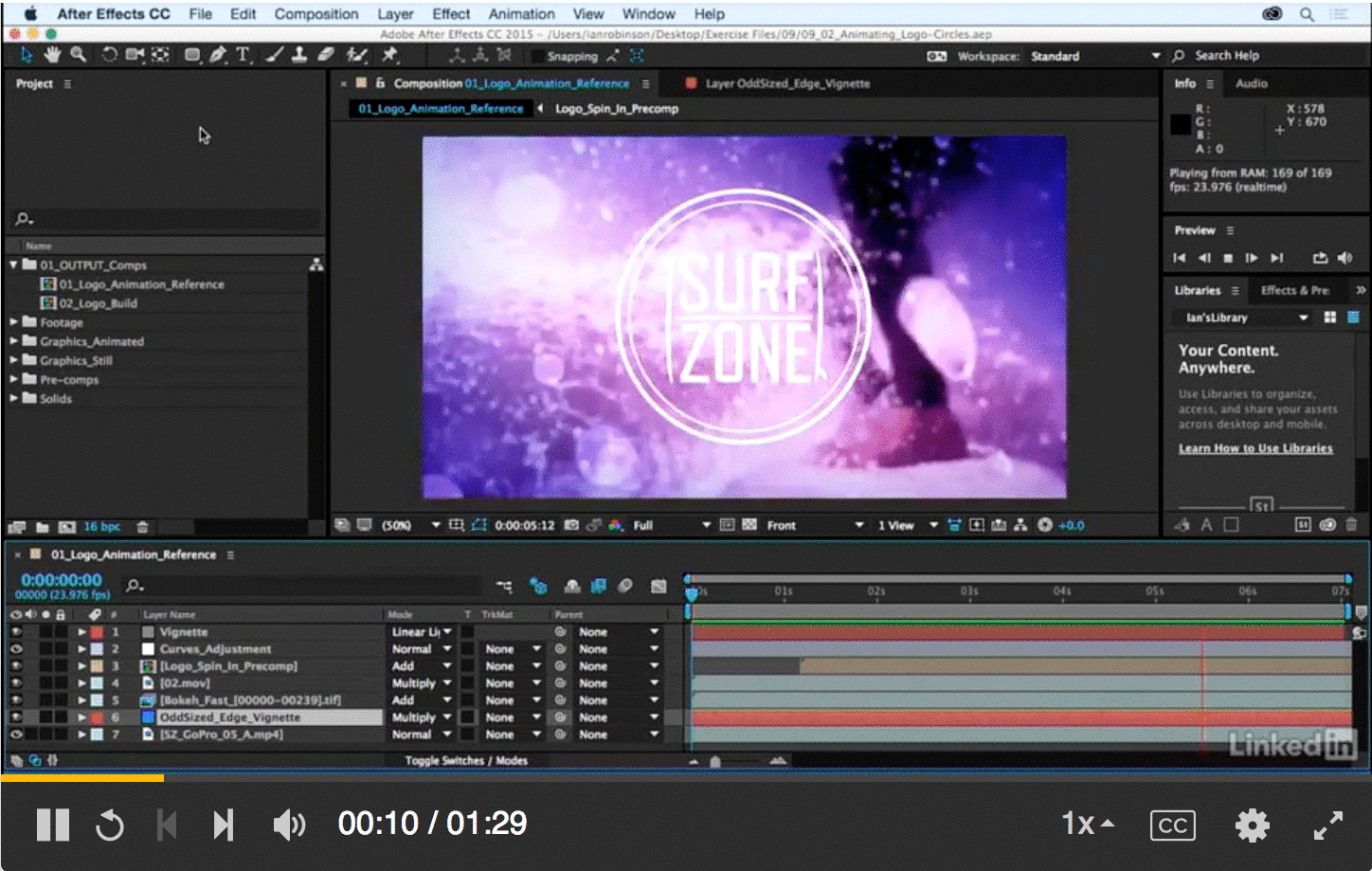Viewport: 1372px width, 871px height.
Task: Create a new folder in Project panel
Action: coord(42,527)
